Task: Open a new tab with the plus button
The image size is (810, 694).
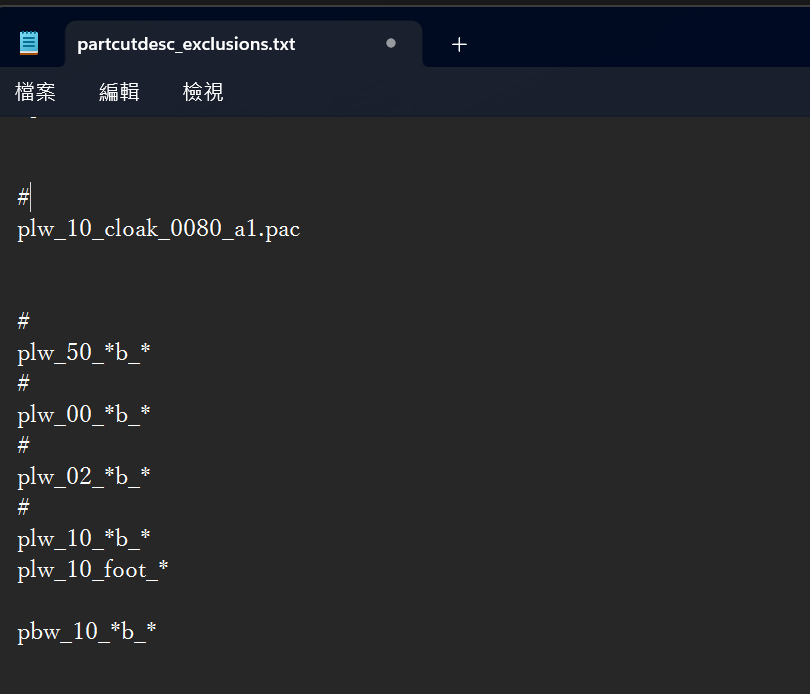Action: coord(459,44)
